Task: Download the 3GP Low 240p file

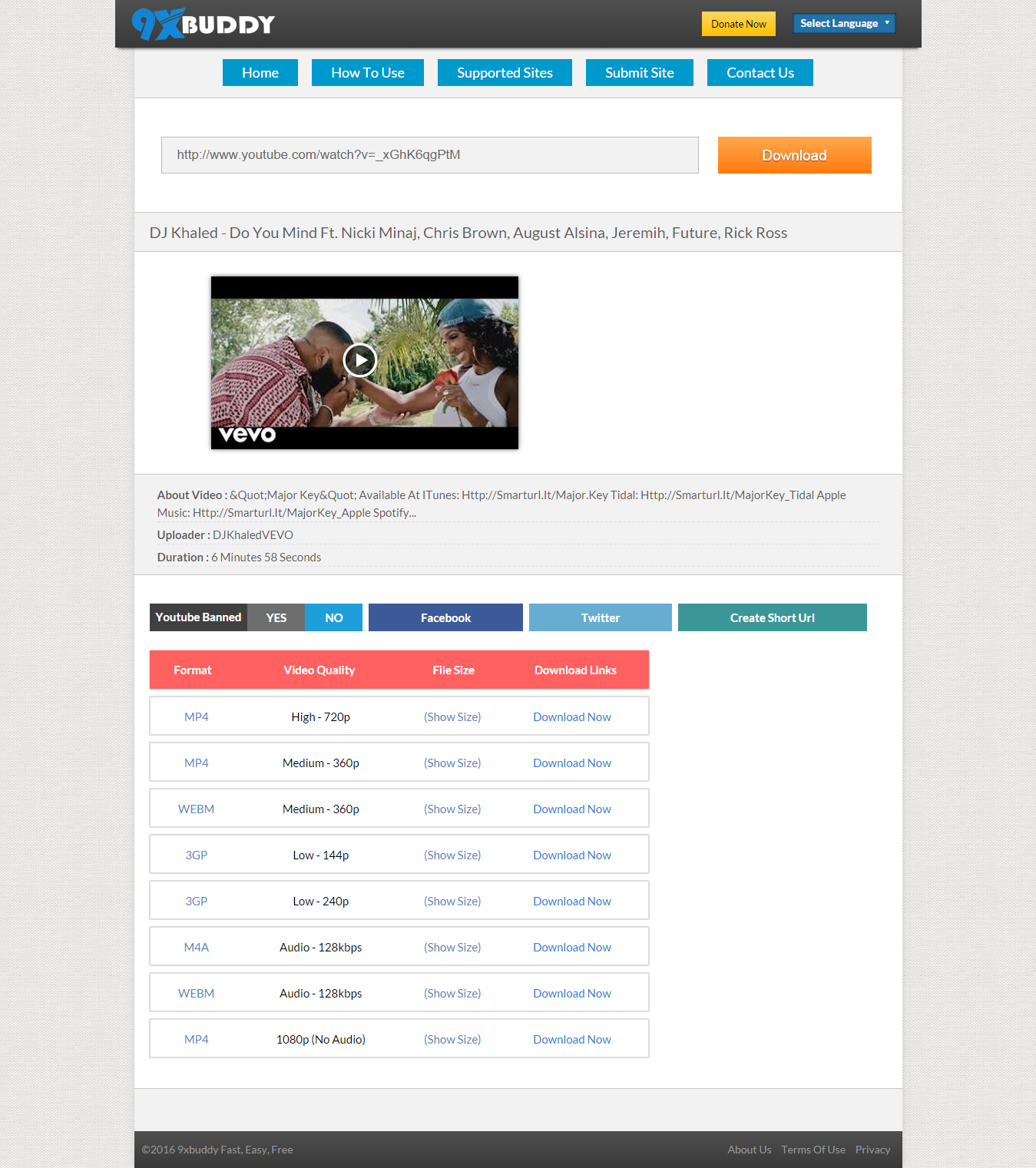Action: point(572,901)
